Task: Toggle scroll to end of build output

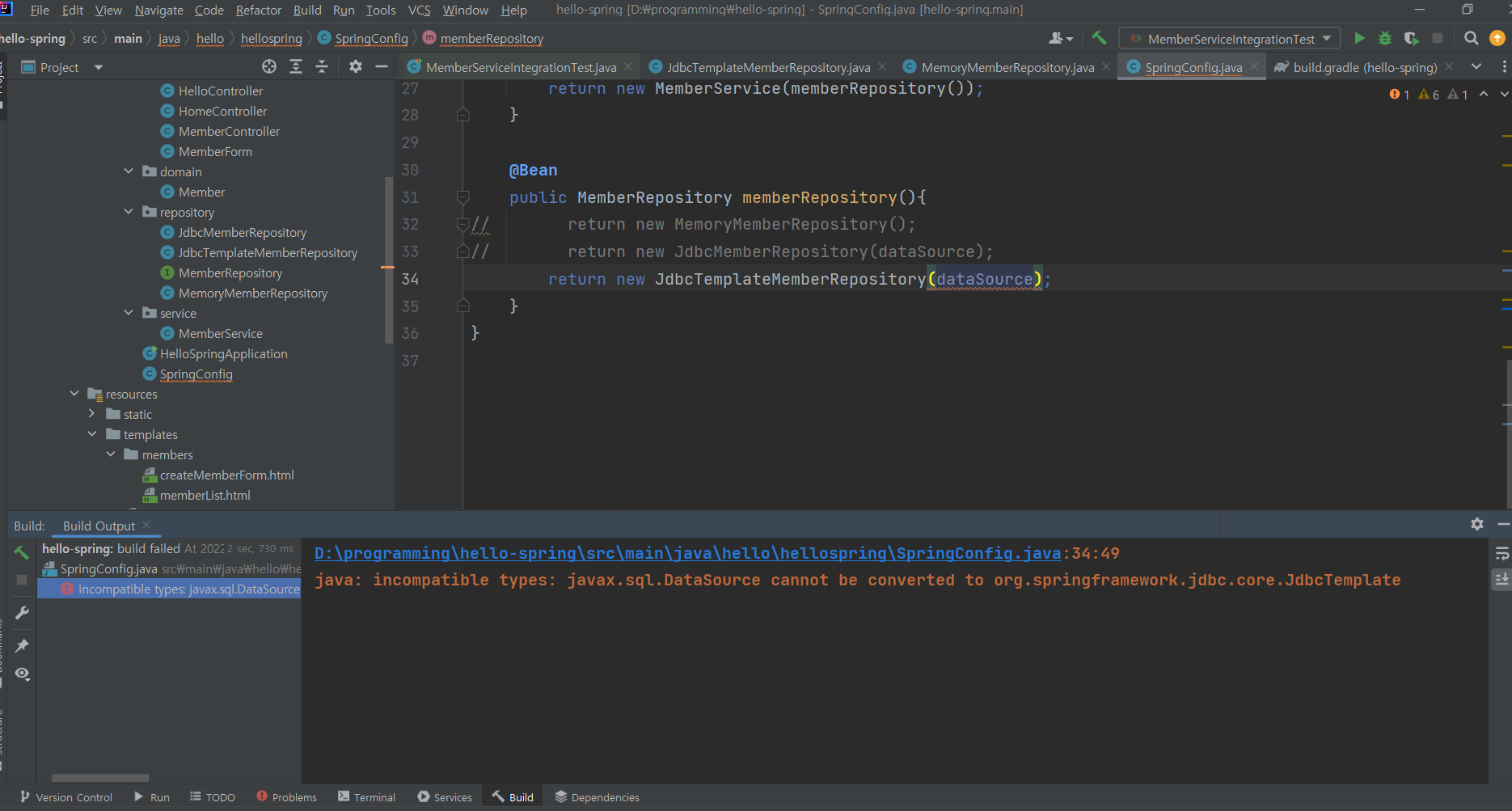Action: tap(1501, 580)
